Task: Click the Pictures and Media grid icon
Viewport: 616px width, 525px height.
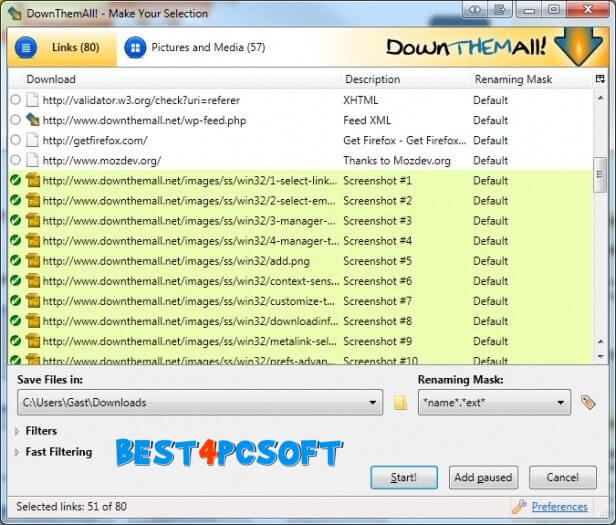Action: [x=135, y=48]
